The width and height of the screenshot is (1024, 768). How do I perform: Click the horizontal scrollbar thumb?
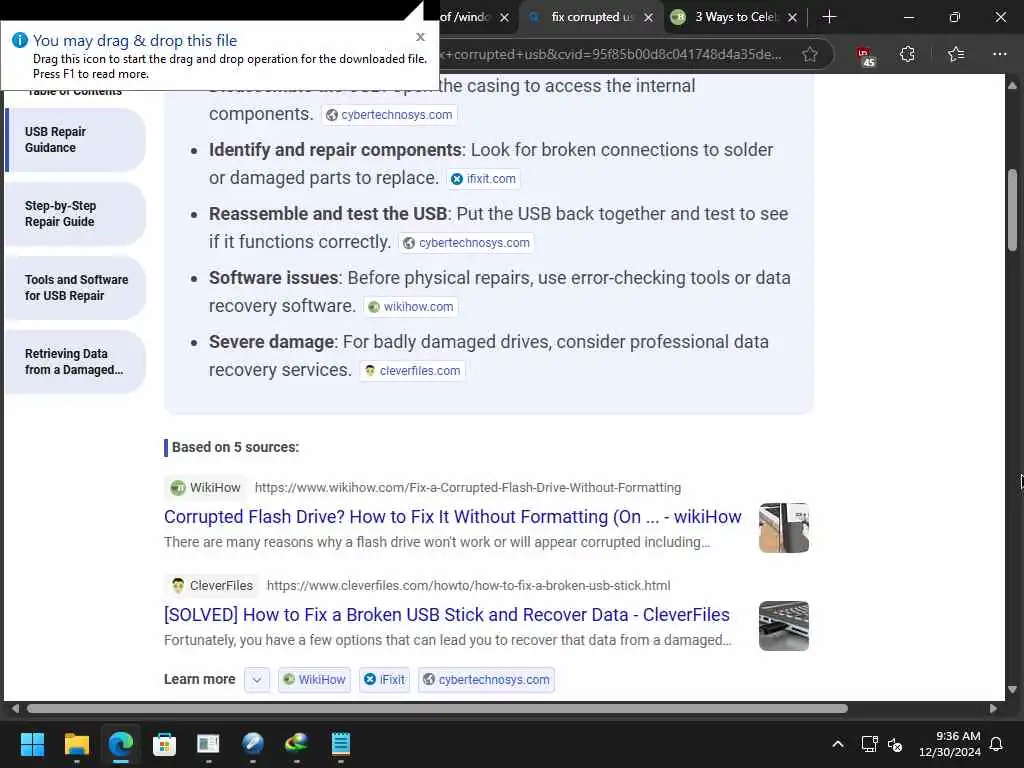437,709
